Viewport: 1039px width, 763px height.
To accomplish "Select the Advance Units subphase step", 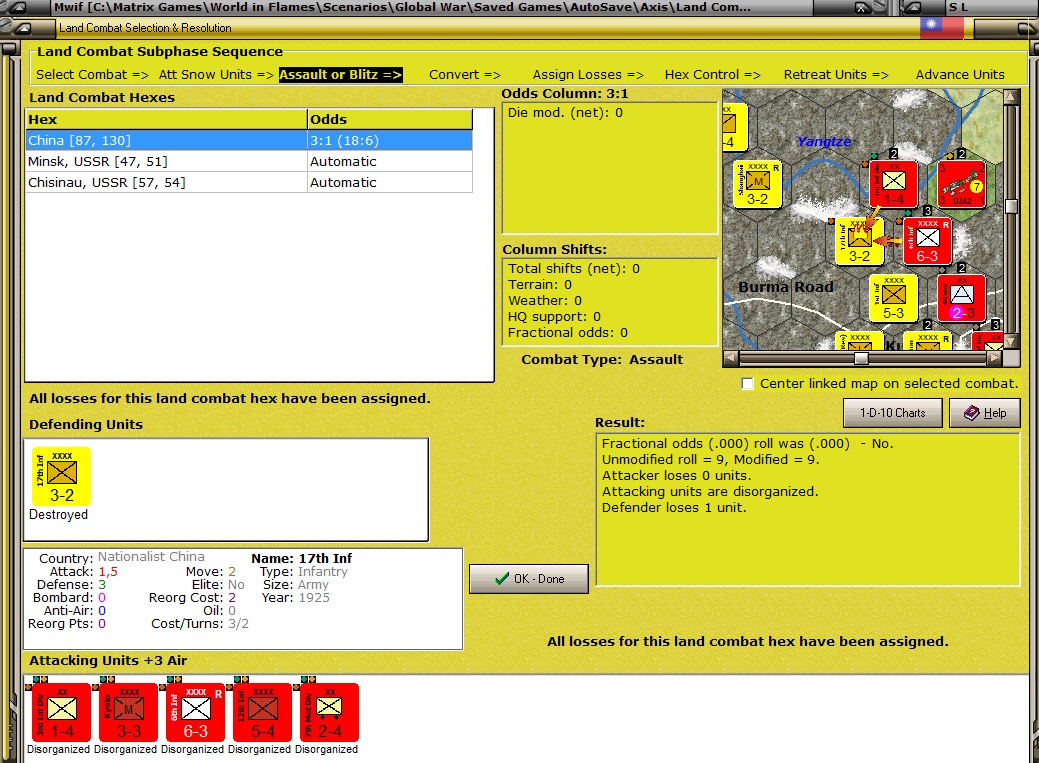I will (x=960, y=74).
